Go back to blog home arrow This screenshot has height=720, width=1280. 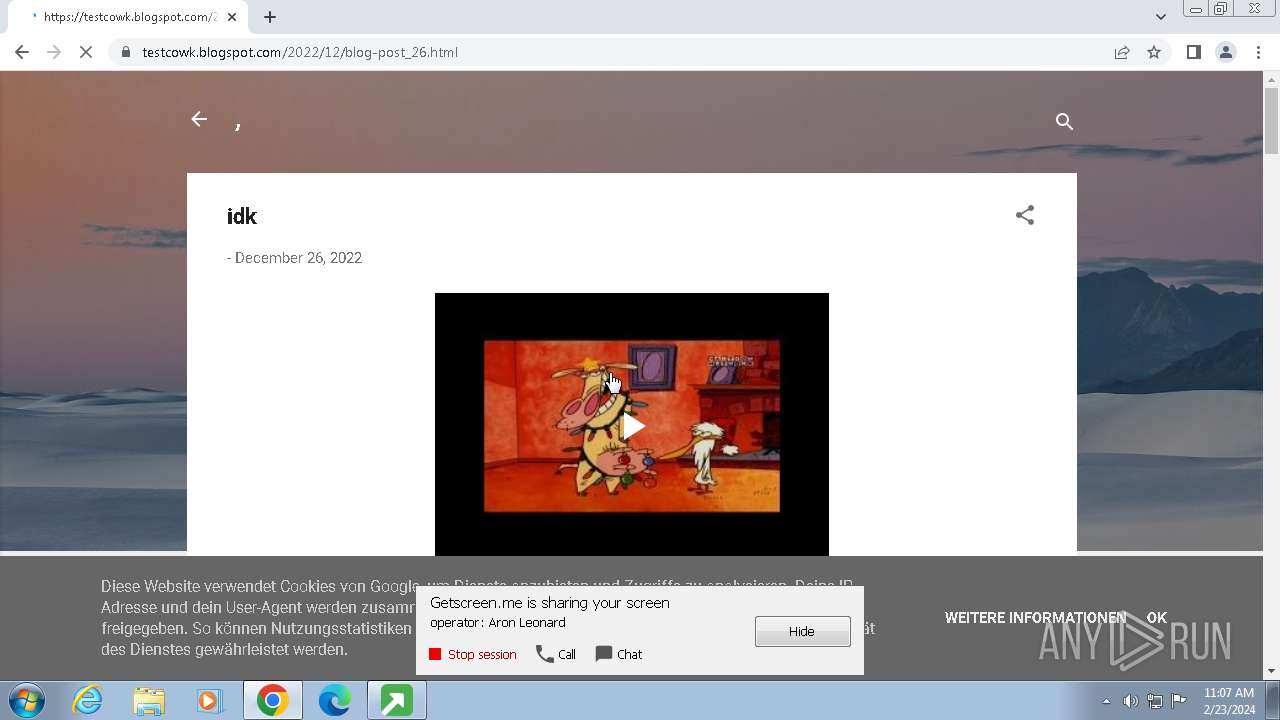(x=199, y=120)
